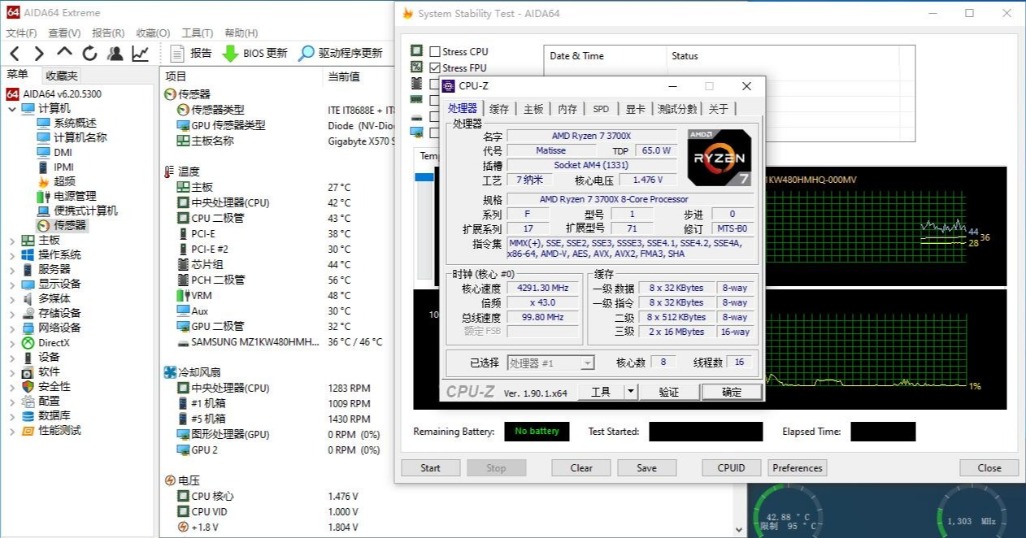The height and width of the screenshot is (538, 1026).
Task: Toggle the Stress FPU checkbox
Action: coord(435,67)
